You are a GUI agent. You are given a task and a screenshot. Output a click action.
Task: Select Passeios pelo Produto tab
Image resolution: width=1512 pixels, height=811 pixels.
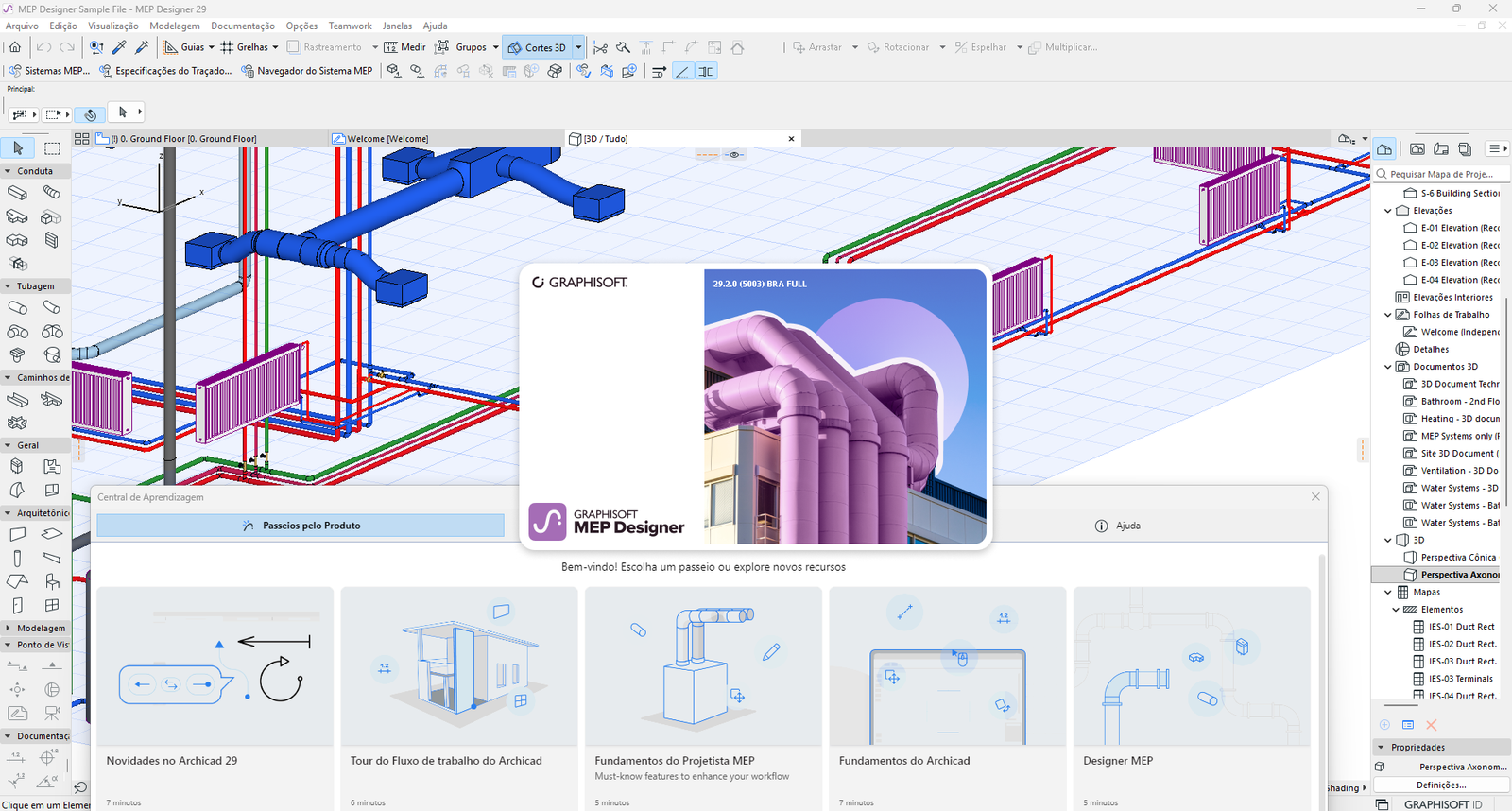[301, 526]
